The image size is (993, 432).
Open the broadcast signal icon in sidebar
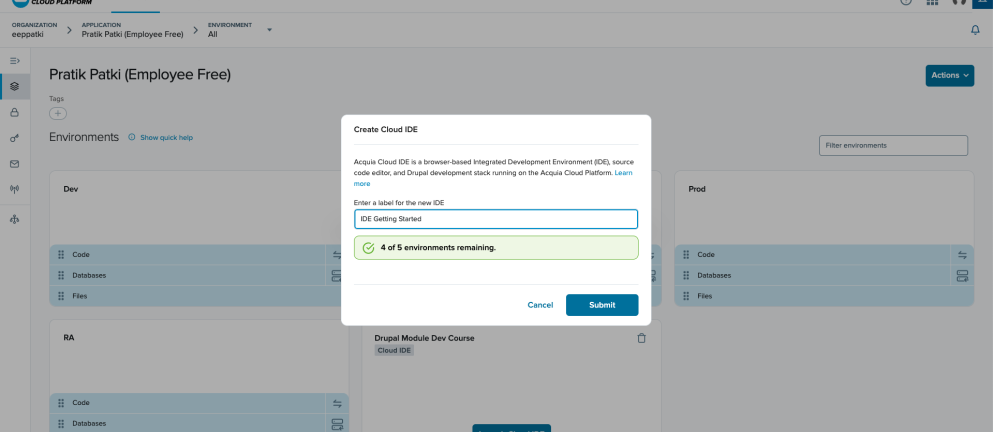click(x=15, y=189)
